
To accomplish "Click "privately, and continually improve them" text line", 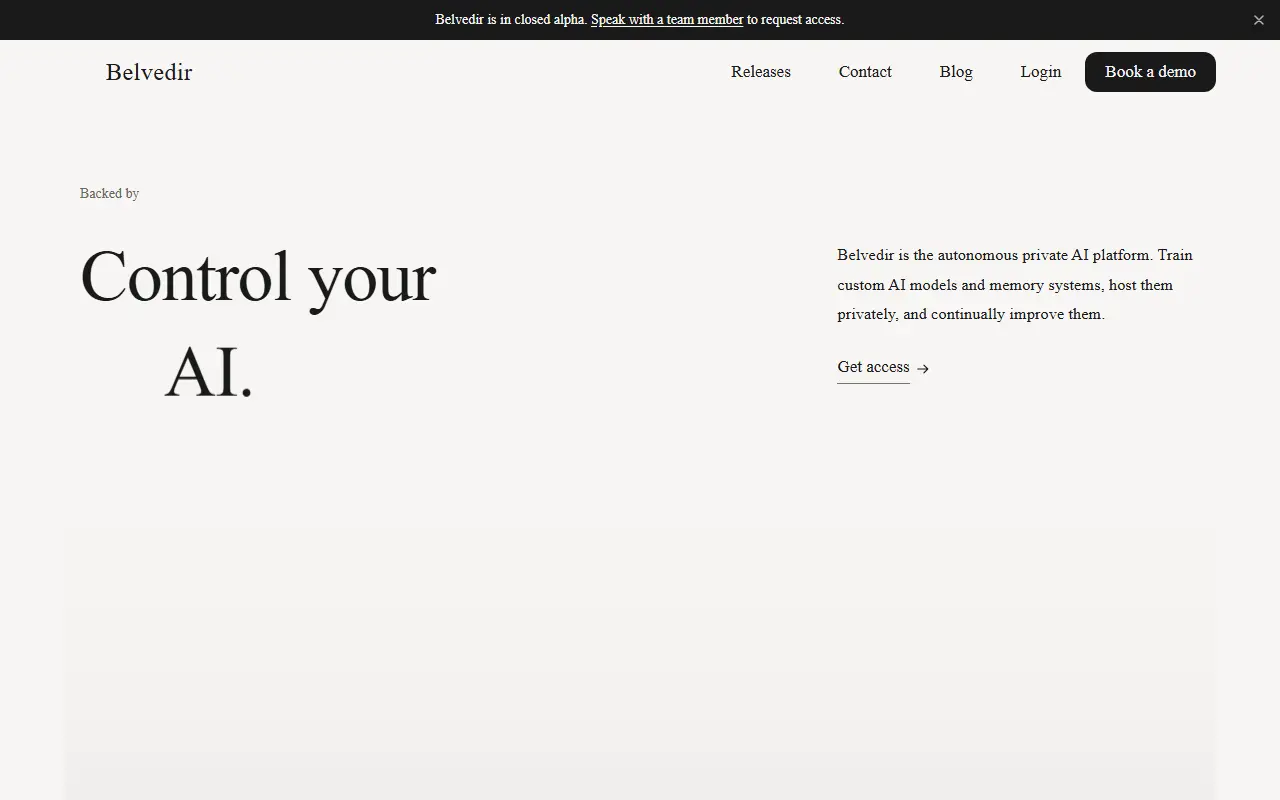I will click(x=971, y=314).
